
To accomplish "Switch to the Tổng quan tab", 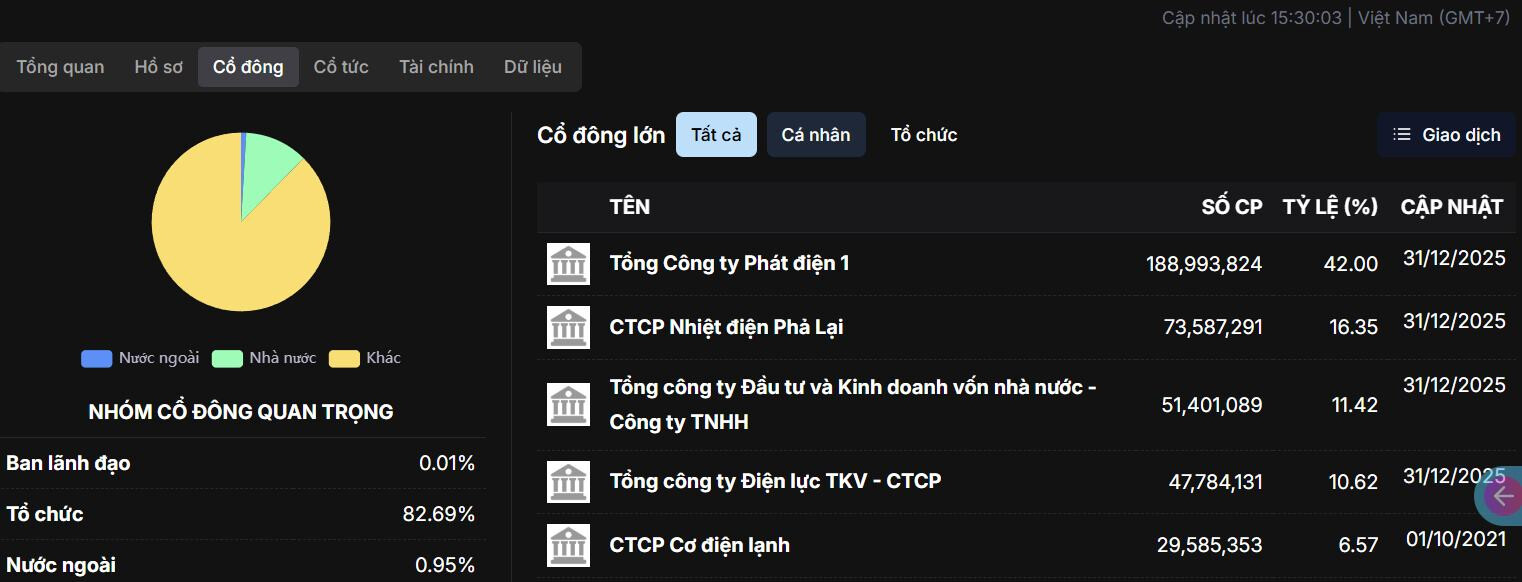I will pos(60,67).
